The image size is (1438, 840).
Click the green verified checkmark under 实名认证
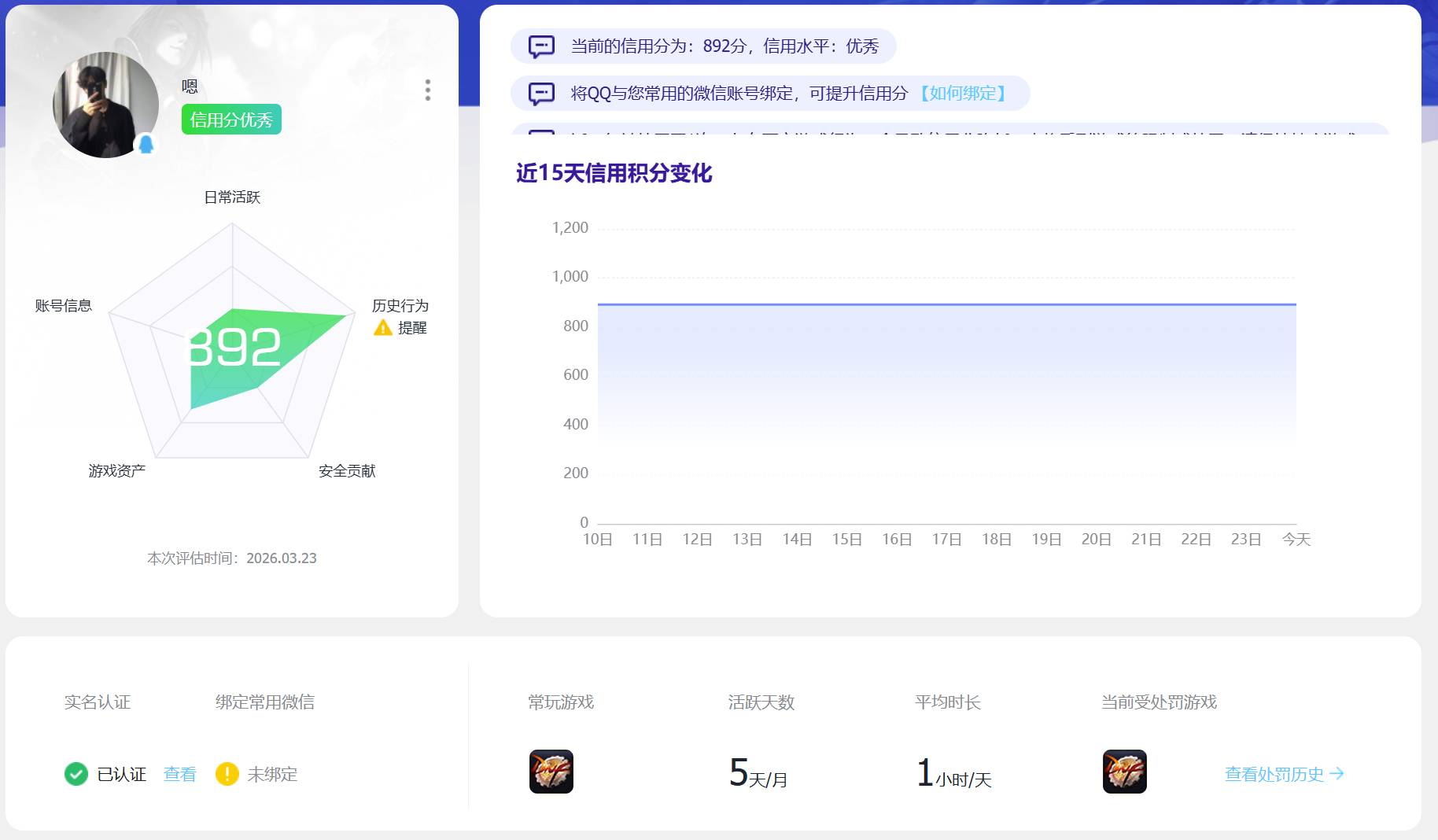tap(76, 774)
